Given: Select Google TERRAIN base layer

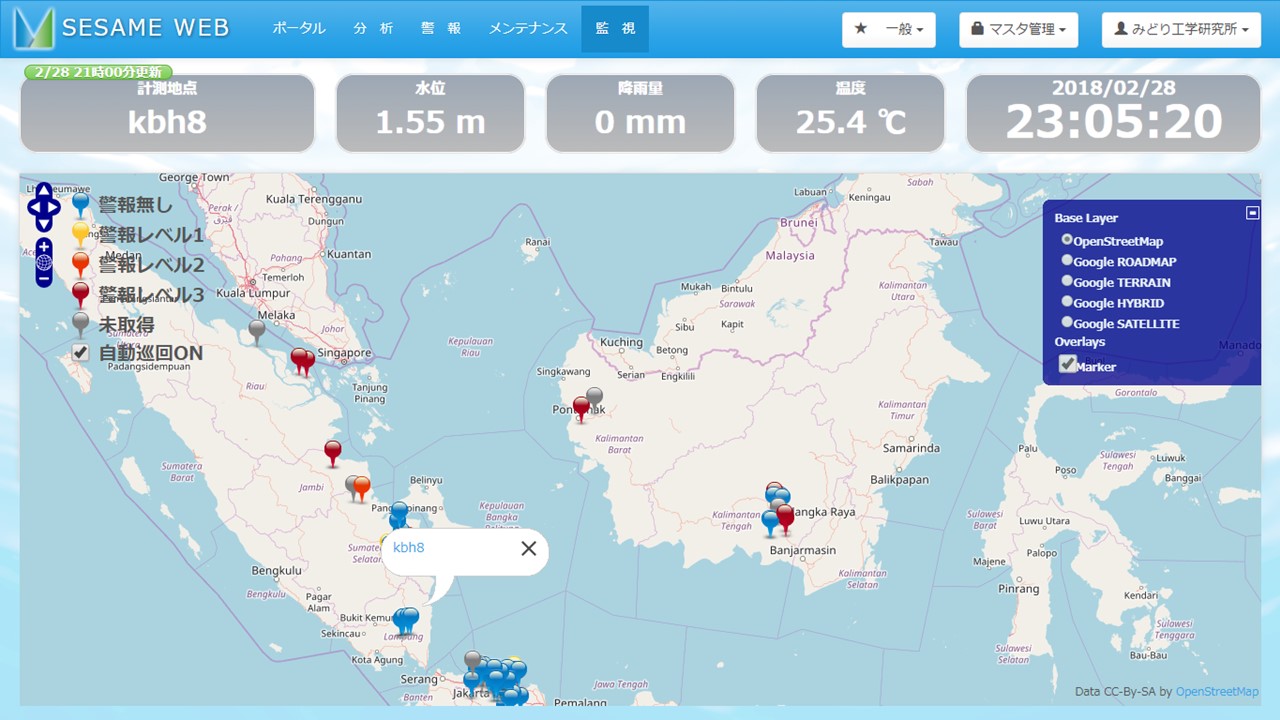Looking at the screenshot, I should tap(1067, 282).
